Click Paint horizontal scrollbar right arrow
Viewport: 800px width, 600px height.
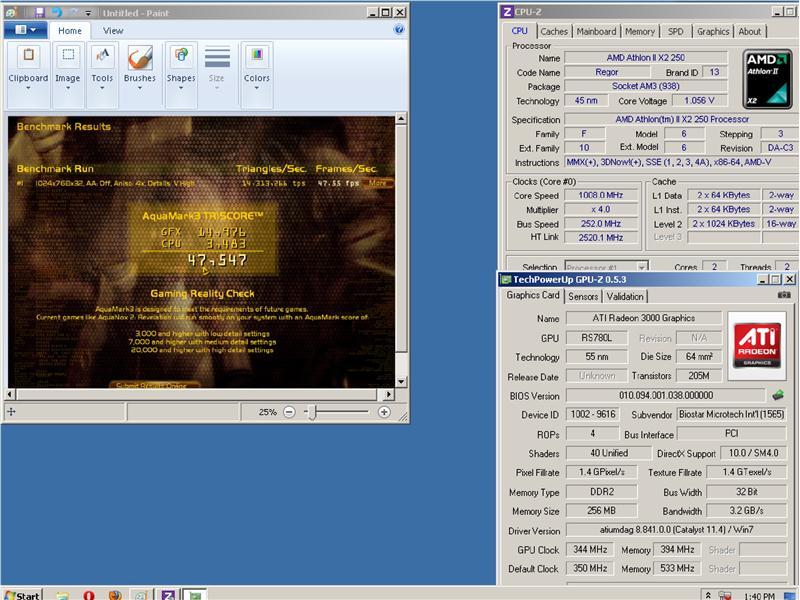389,394
